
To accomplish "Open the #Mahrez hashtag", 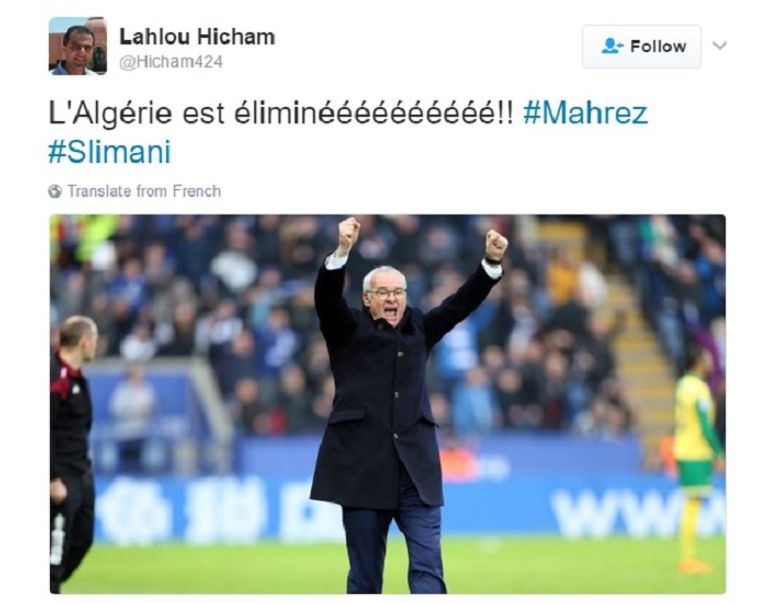I will tap(585, 113).
